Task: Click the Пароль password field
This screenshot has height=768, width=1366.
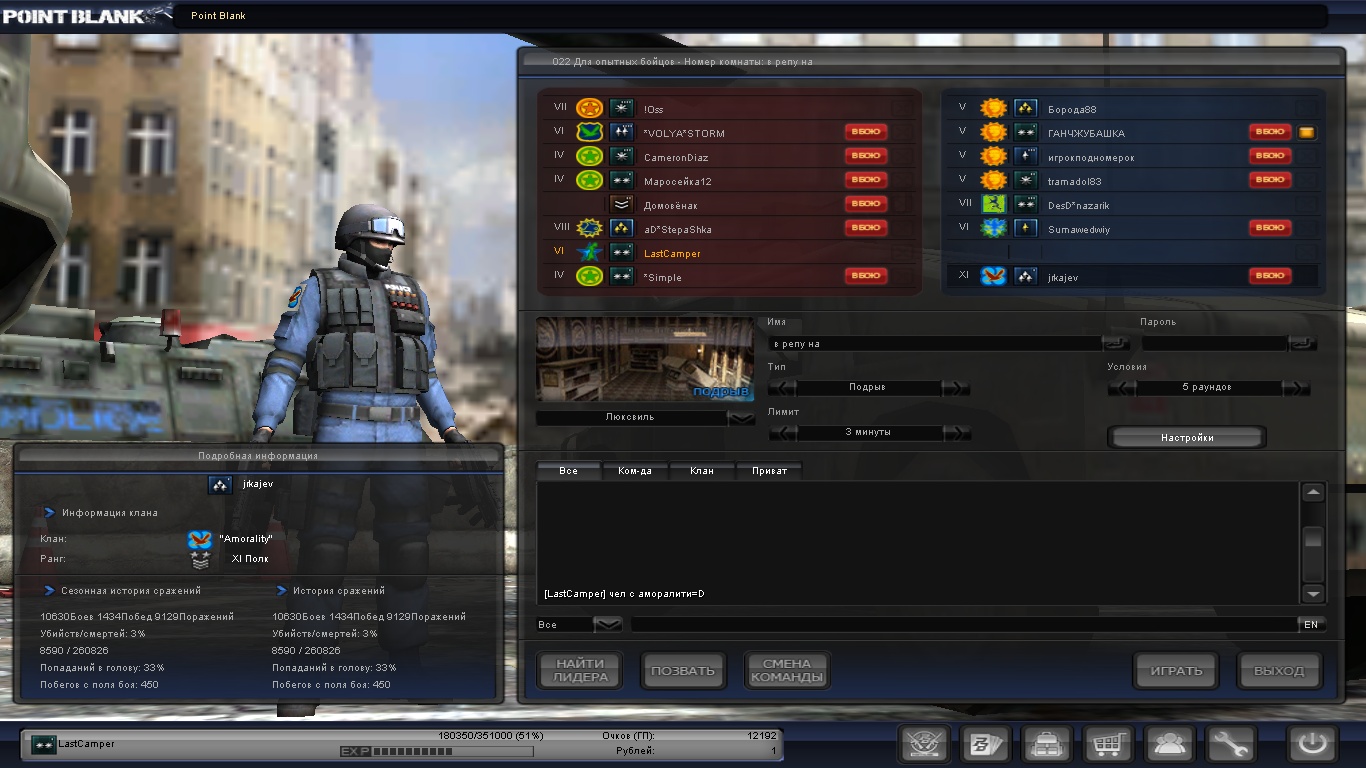Action: [1215, 344]
